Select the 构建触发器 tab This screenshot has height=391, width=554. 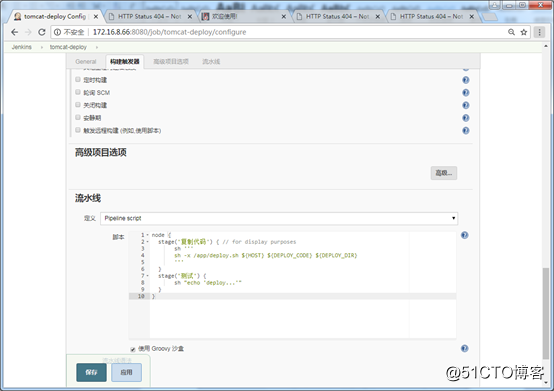pos(125,61)
